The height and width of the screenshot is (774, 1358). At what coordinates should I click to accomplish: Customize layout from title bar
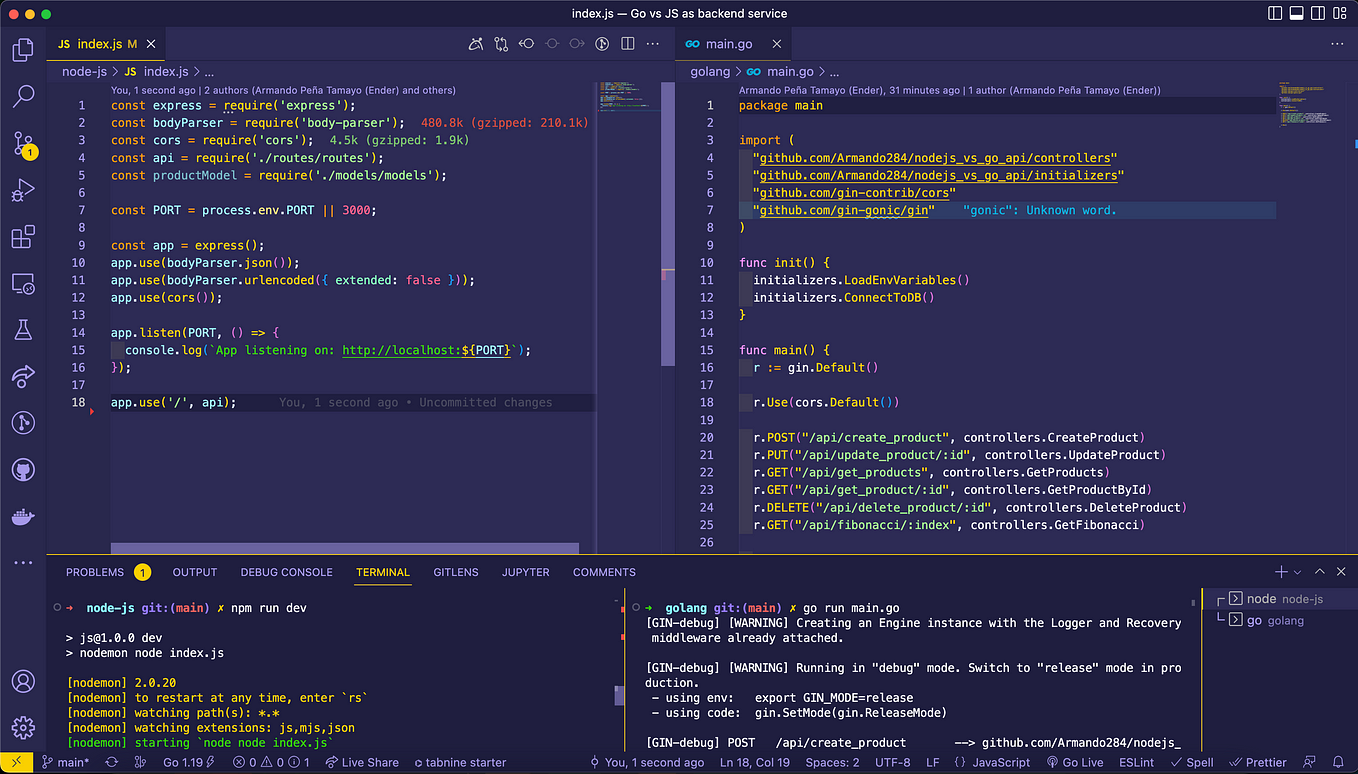[1340, 14]
